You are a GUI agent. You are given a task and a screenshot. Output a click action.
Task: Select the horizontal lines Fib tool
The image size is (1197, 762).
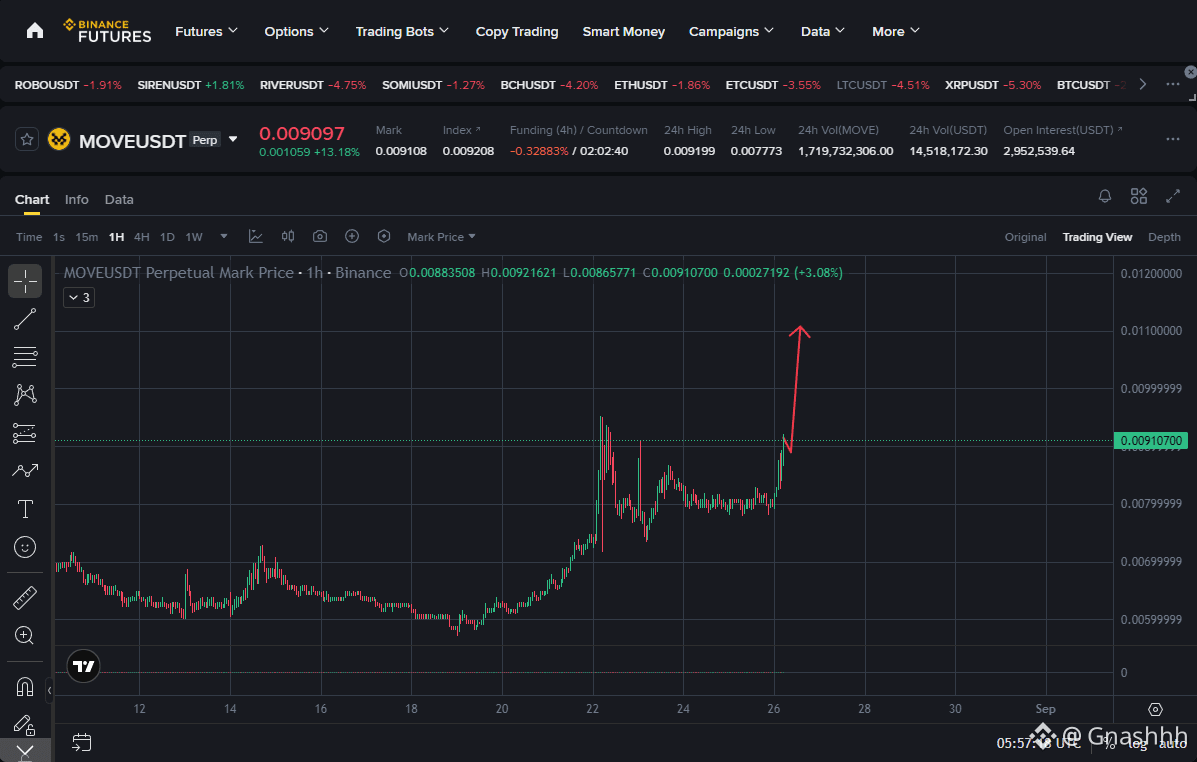(x=25, y=357)
